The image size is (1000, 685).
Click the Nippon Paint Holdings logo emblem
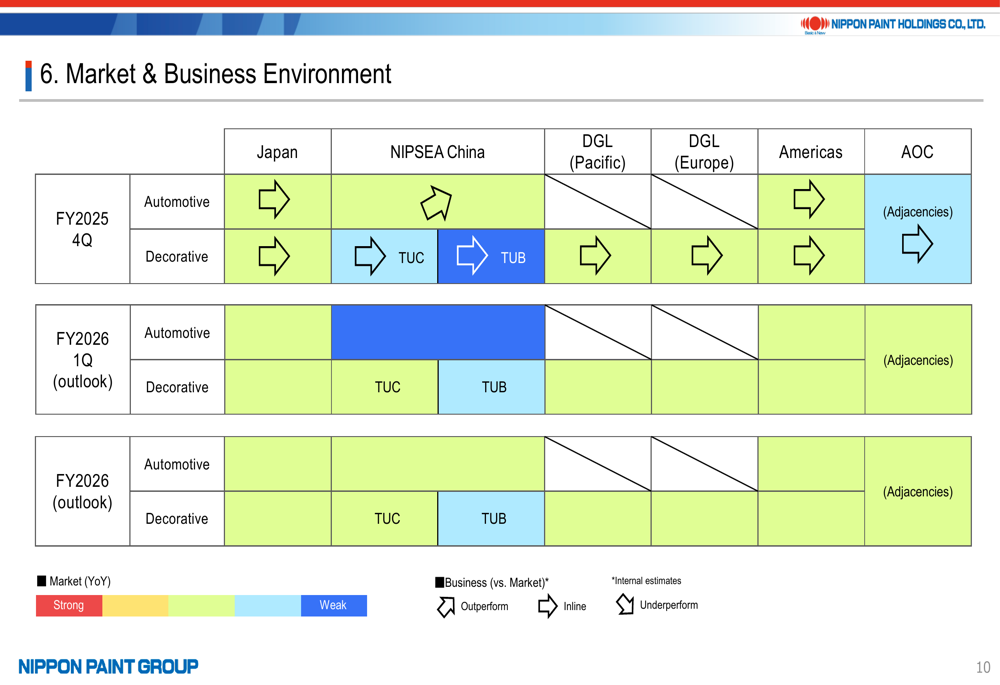click(x=815, y=25)
